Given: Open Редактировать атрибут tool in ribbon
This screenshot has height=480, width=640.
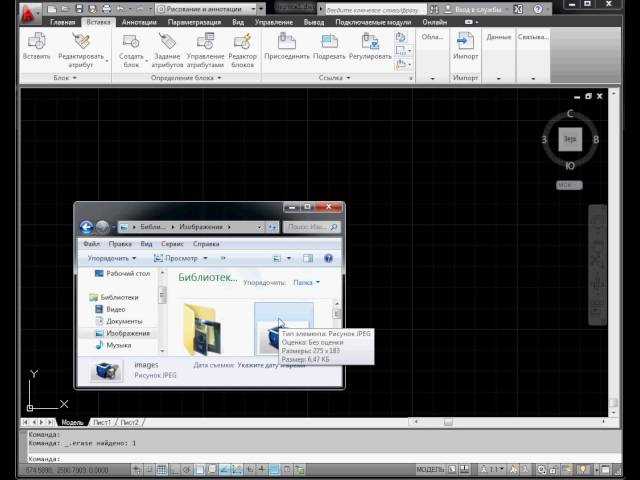Looking at the screenshot, I should click(81, 42).
